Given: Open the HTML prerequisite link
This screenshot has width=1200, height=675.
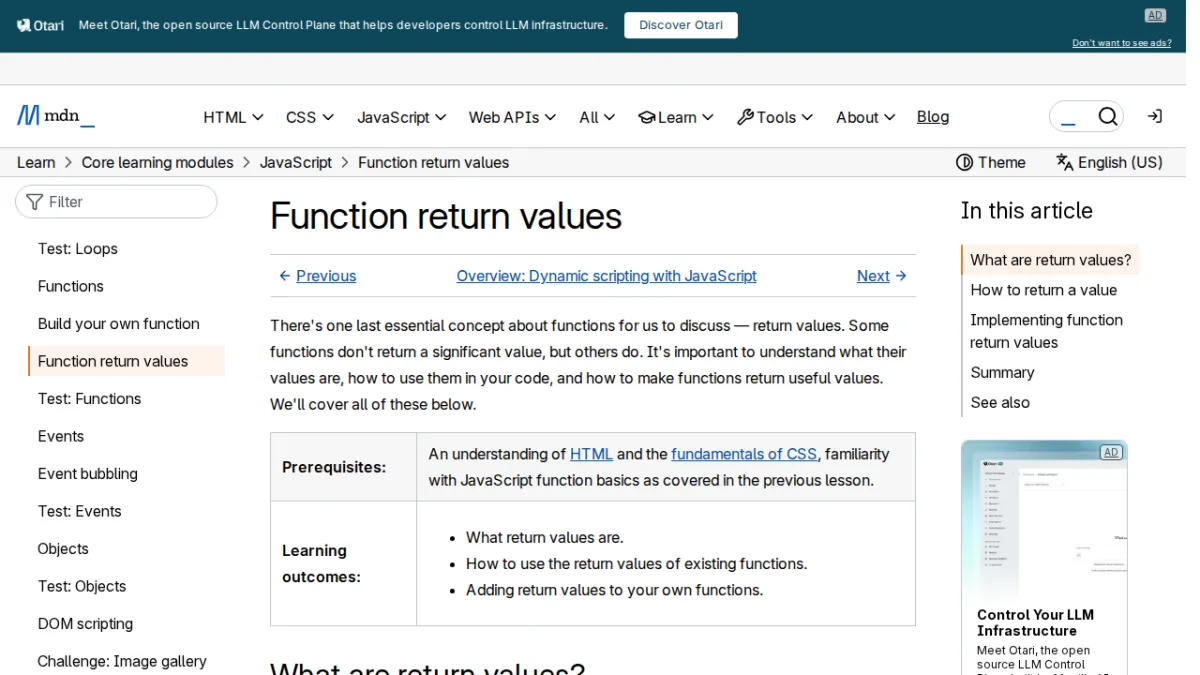Looking at the screenshot, I should coord(591,454).
